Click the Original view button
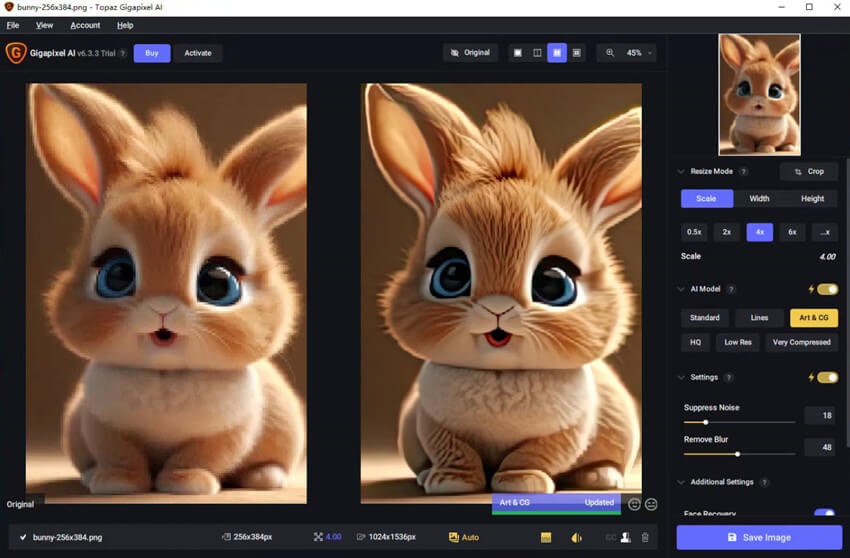The image size is (850, 558). click(x=470, y=53)
